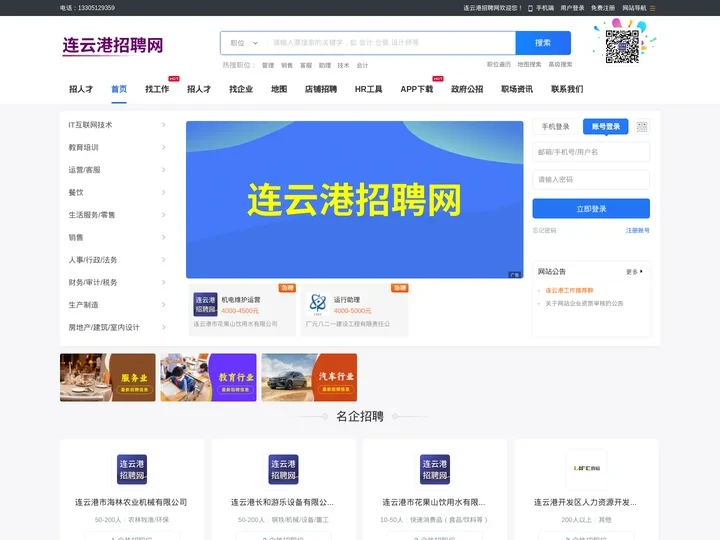Image resolution: width=720 pixels, height=540 pixels.
Task: Click the top-right QR code image
Action: click(x=622, y=46)
